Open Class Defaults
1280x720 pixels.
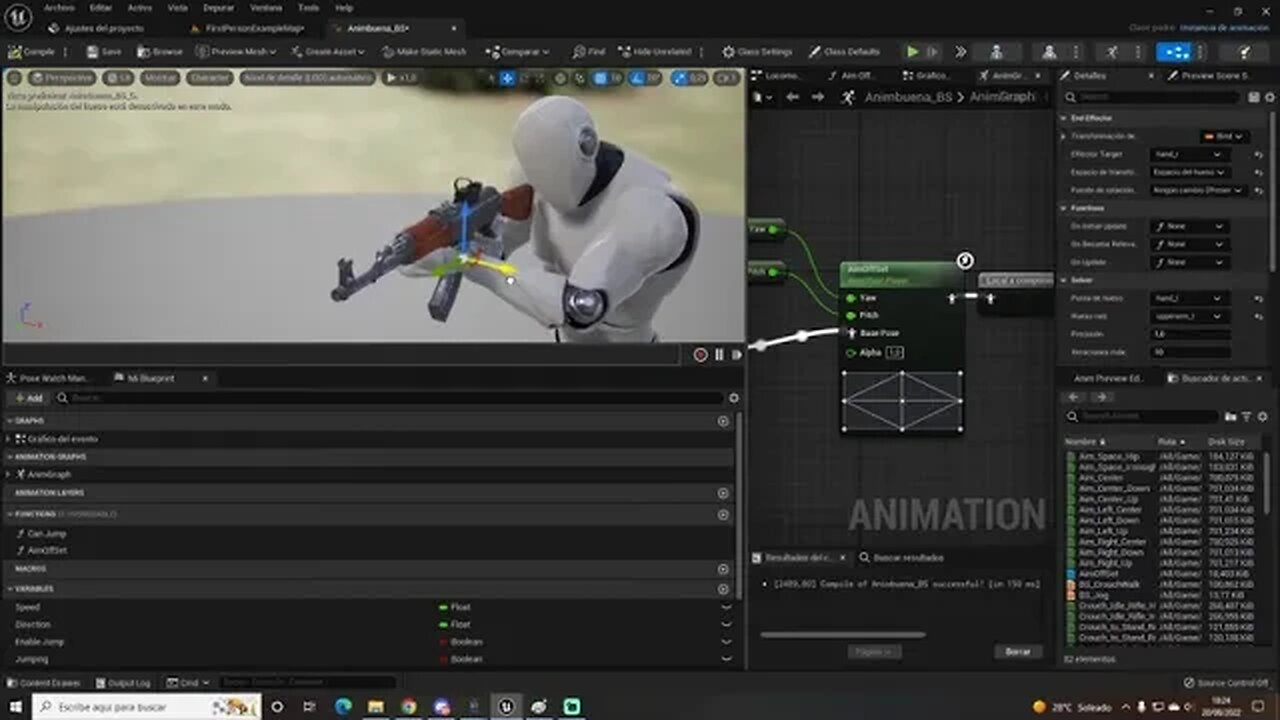(x=843, y=52)
